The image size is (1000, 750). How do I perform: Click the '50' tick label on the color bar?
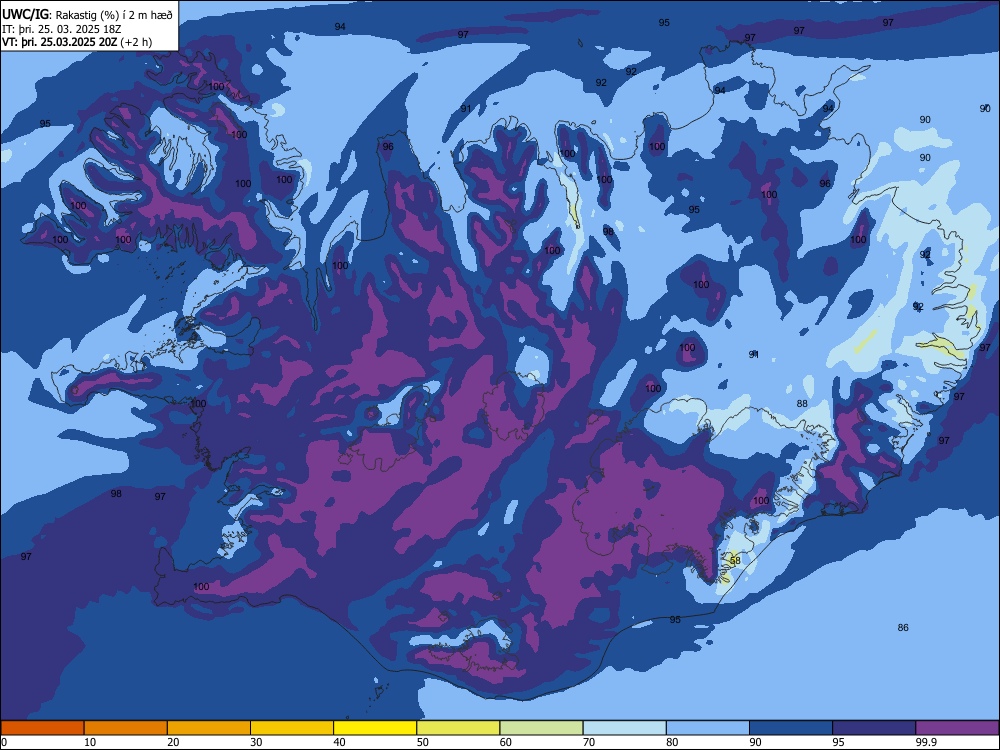pyautogui.click(x=423, y=742)
